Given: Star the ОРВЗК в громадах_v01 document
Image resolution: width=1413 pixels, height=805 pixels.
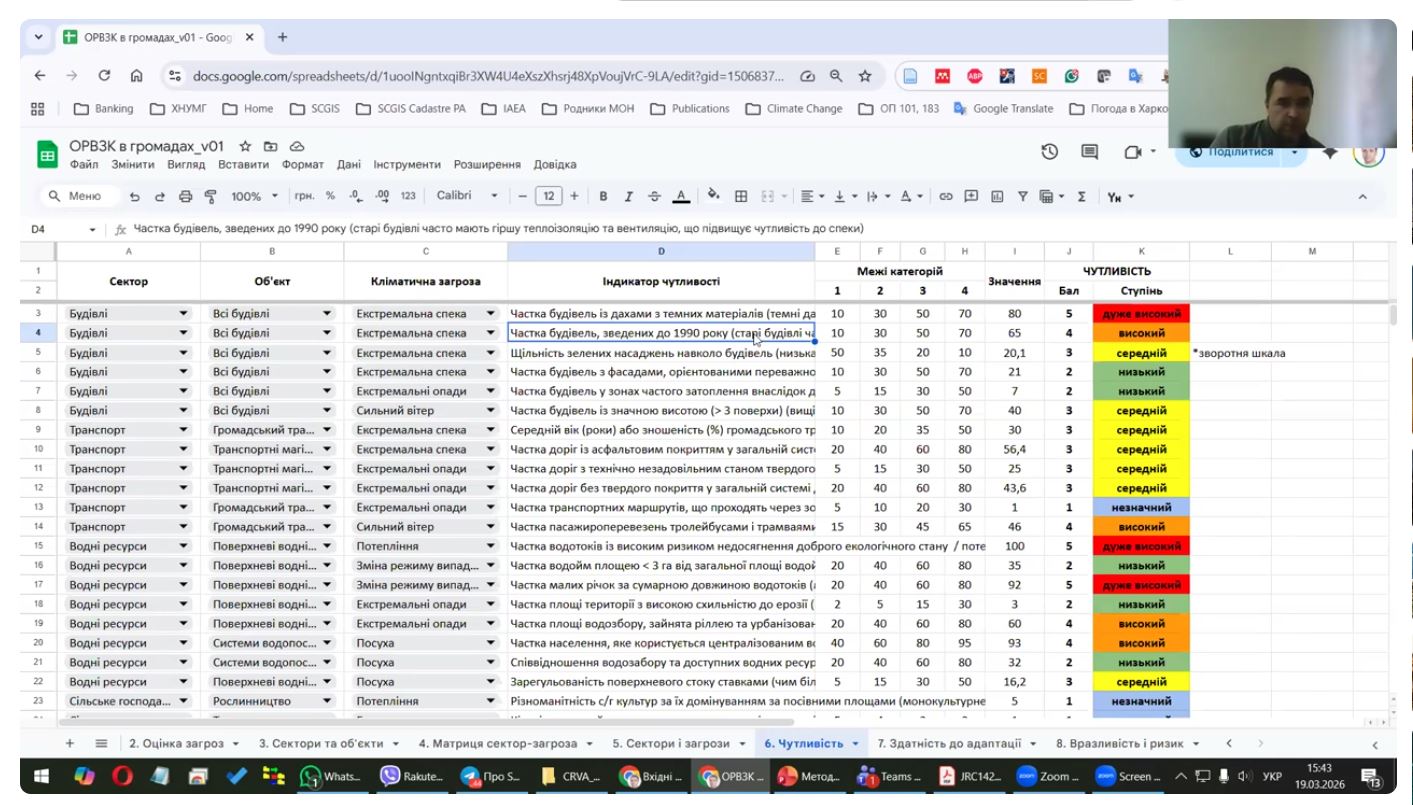Looking at the screenshot, I should [x=245, y=146].
